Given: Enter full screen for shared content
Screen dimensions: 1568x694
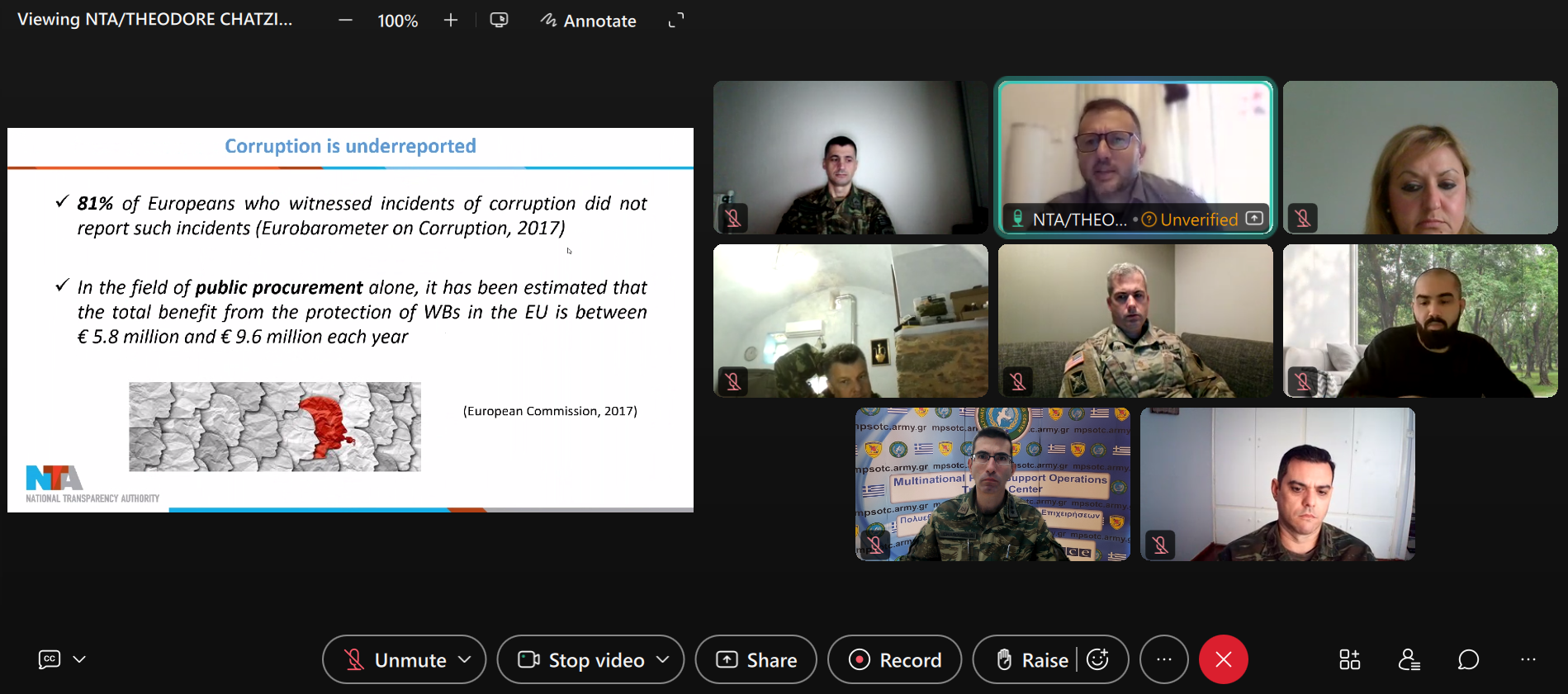Looking at the screenshot, I should coord(676,21).
